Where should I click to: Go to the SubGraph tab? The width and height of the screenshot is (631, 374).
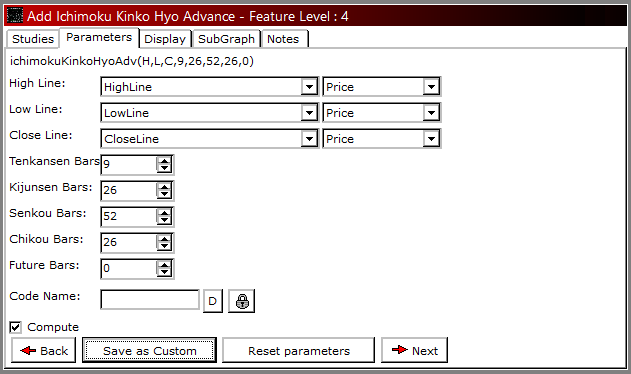click(226, 39)
